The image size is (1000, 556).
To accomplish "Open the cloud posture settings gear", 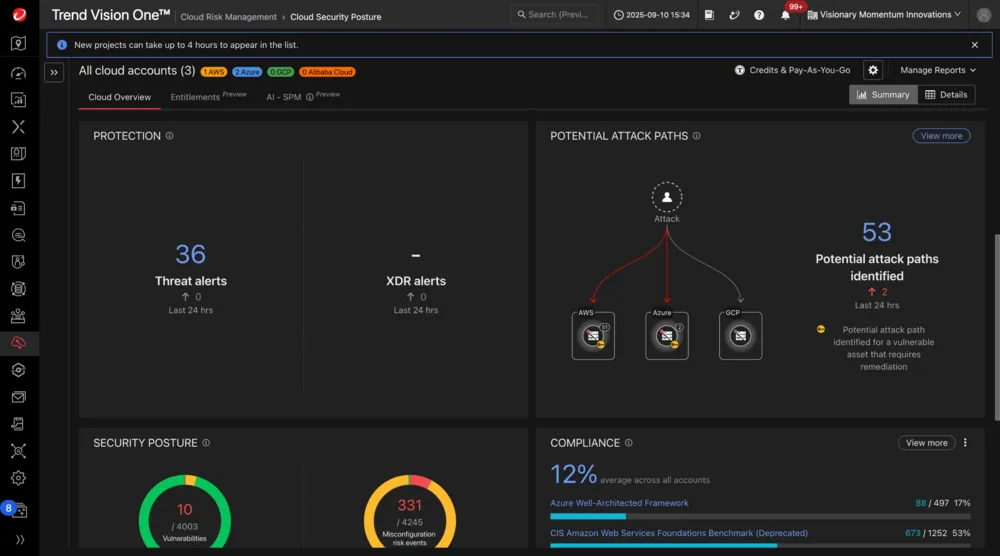I will [873, 70].
